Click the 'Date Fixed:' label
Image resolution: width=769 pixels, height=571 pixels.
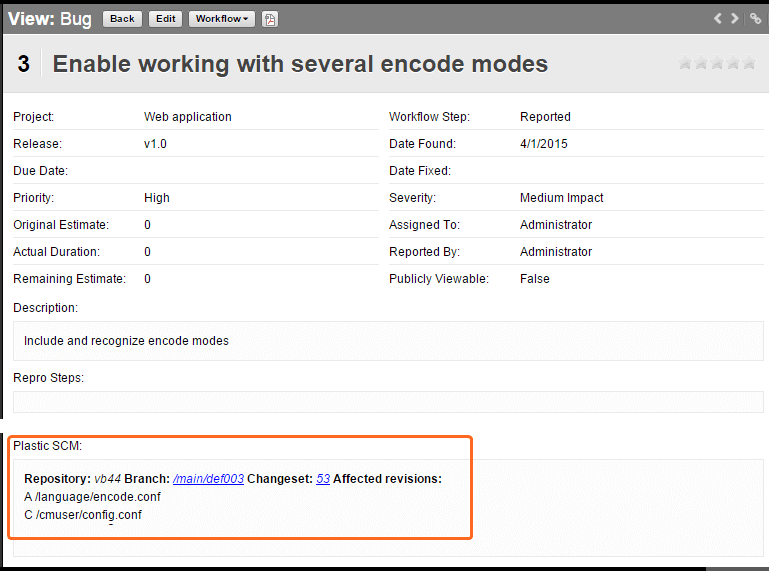click(420, 171)
